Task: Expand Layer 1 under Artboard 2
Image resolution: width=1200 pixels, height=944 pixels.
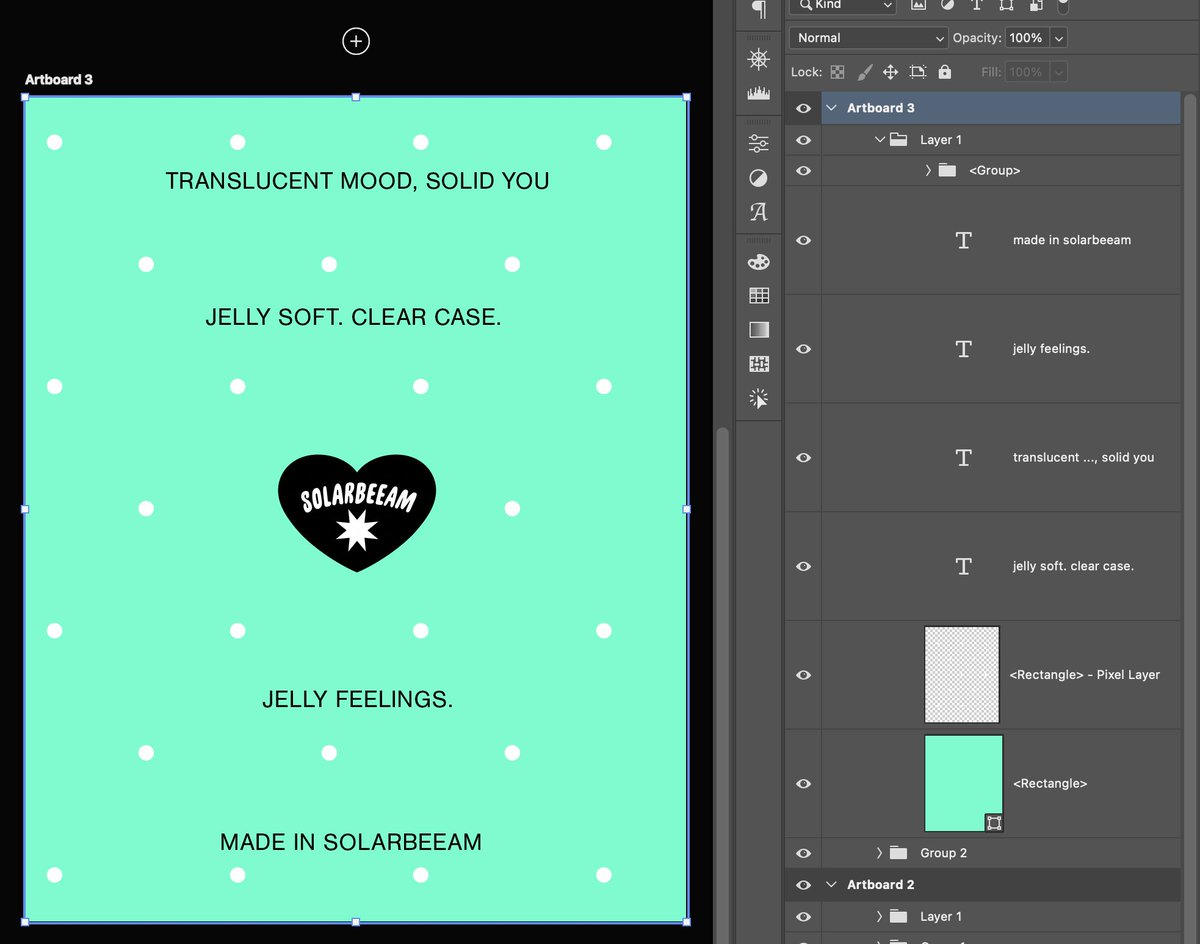Action: (879, 917)
